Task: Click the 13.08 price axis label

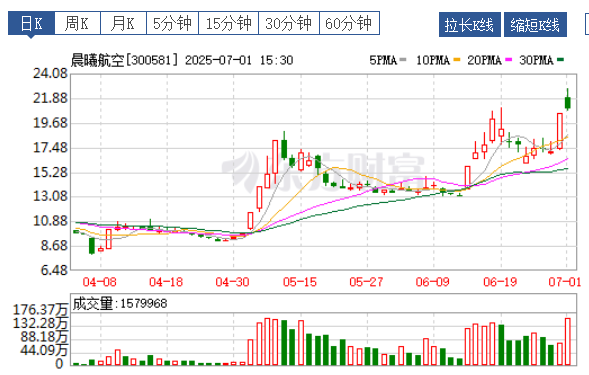Action: pyautogui.click(x=50, y=196)
